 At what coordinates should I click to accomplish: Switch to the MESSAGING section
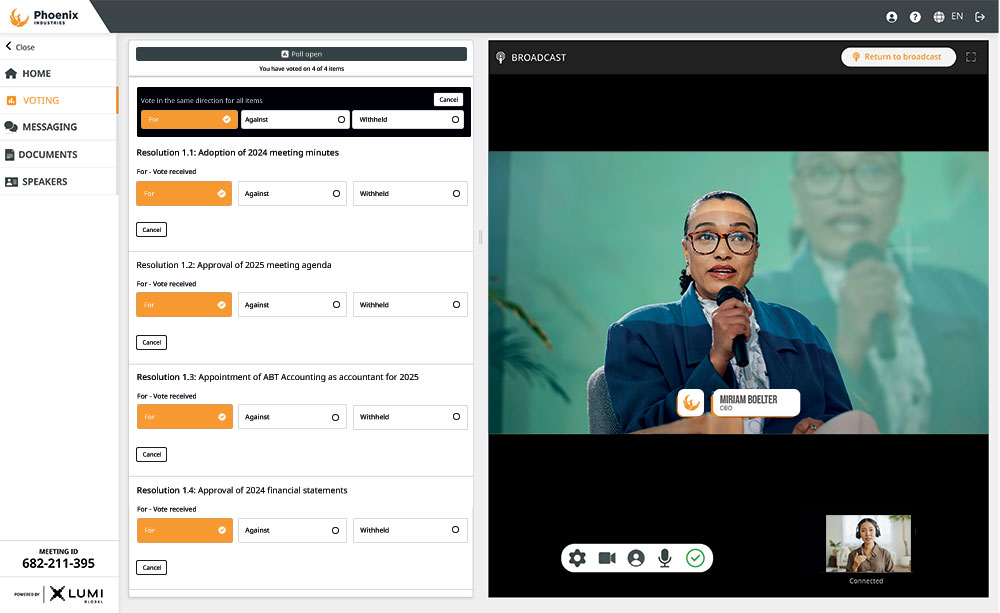coord(48,126)
